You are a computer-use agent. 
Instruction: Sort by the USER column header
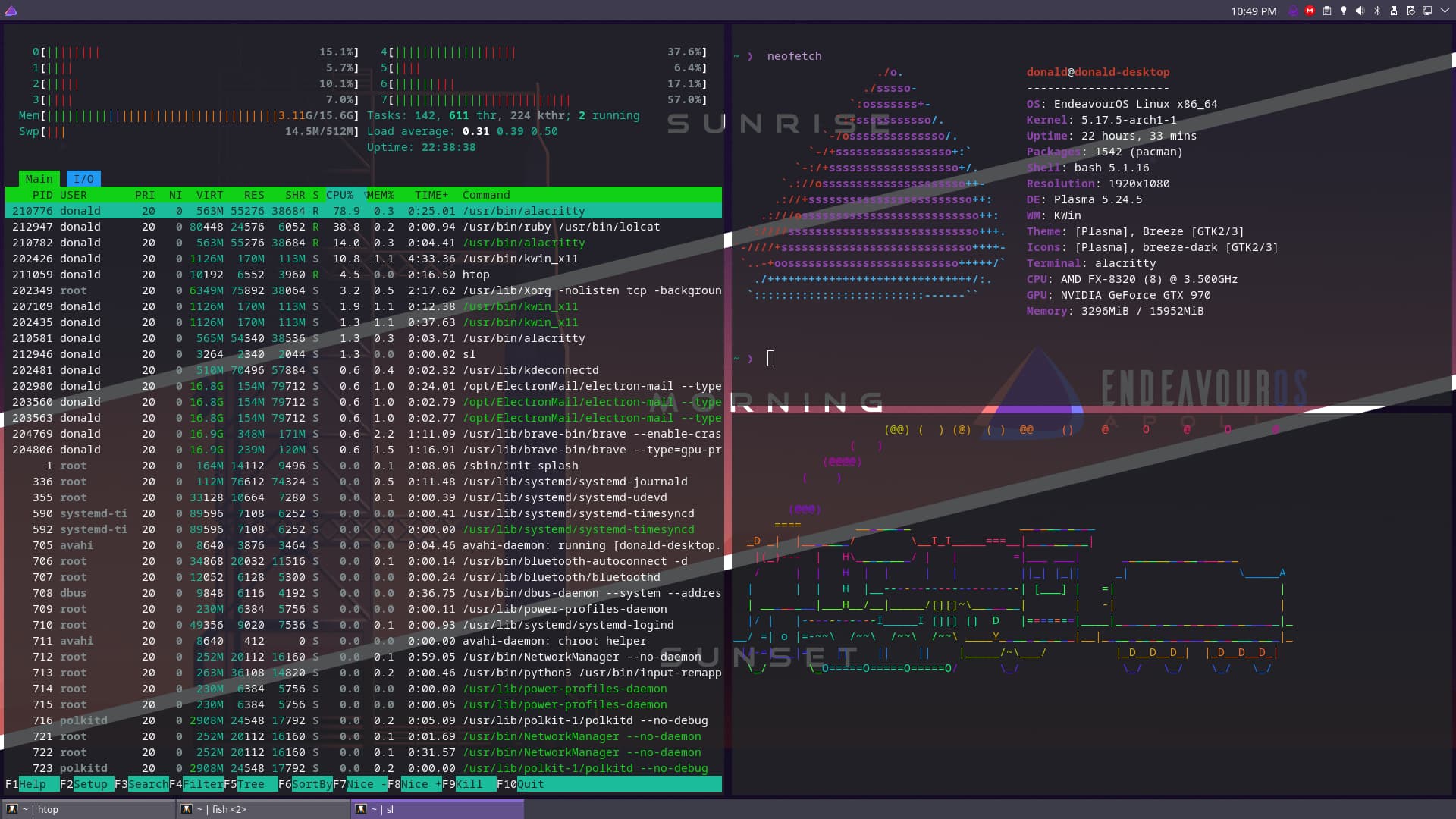point(73,195)
